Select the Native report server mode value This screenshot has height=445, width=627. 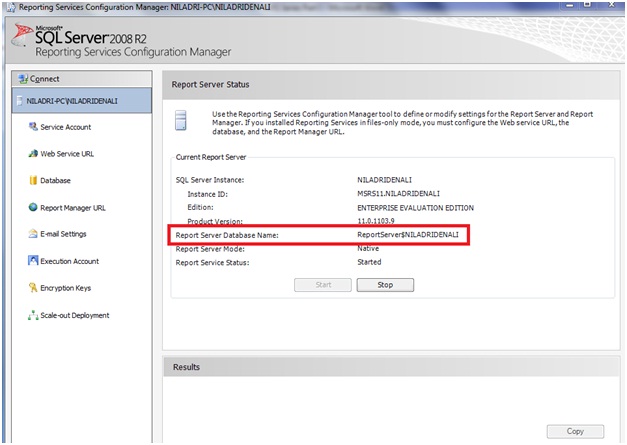(x=368, y=248)
